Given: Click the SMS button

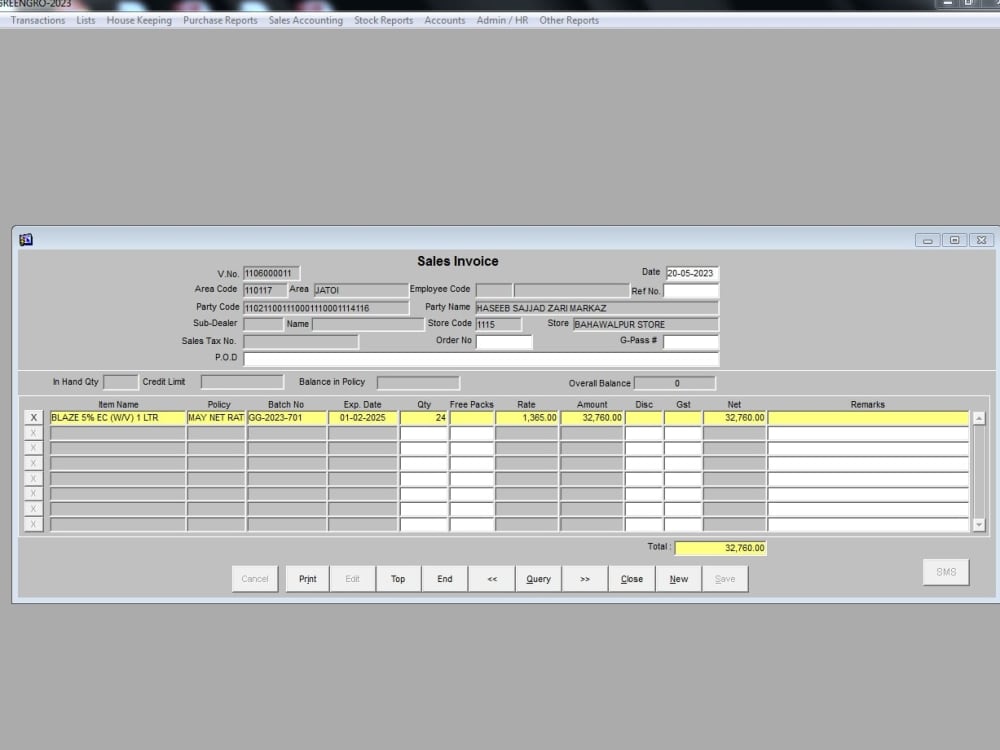Looking at the screenshot, I should [x=945, y=571].
